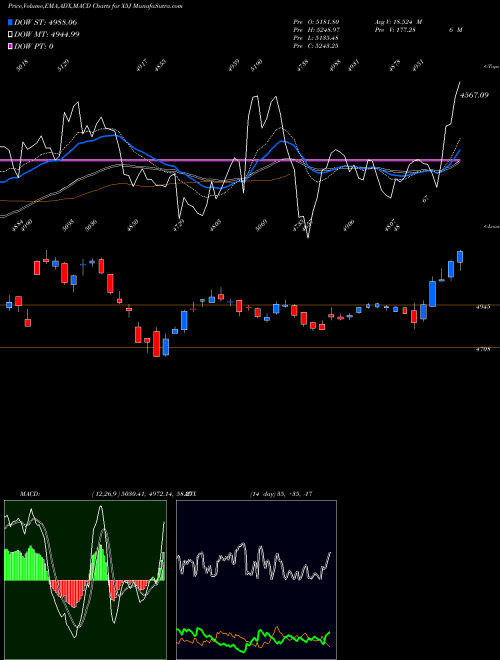Click the ADX (14 day) values text
The width and height of the screenshot is (500, 660).
[x=281, y=494]
